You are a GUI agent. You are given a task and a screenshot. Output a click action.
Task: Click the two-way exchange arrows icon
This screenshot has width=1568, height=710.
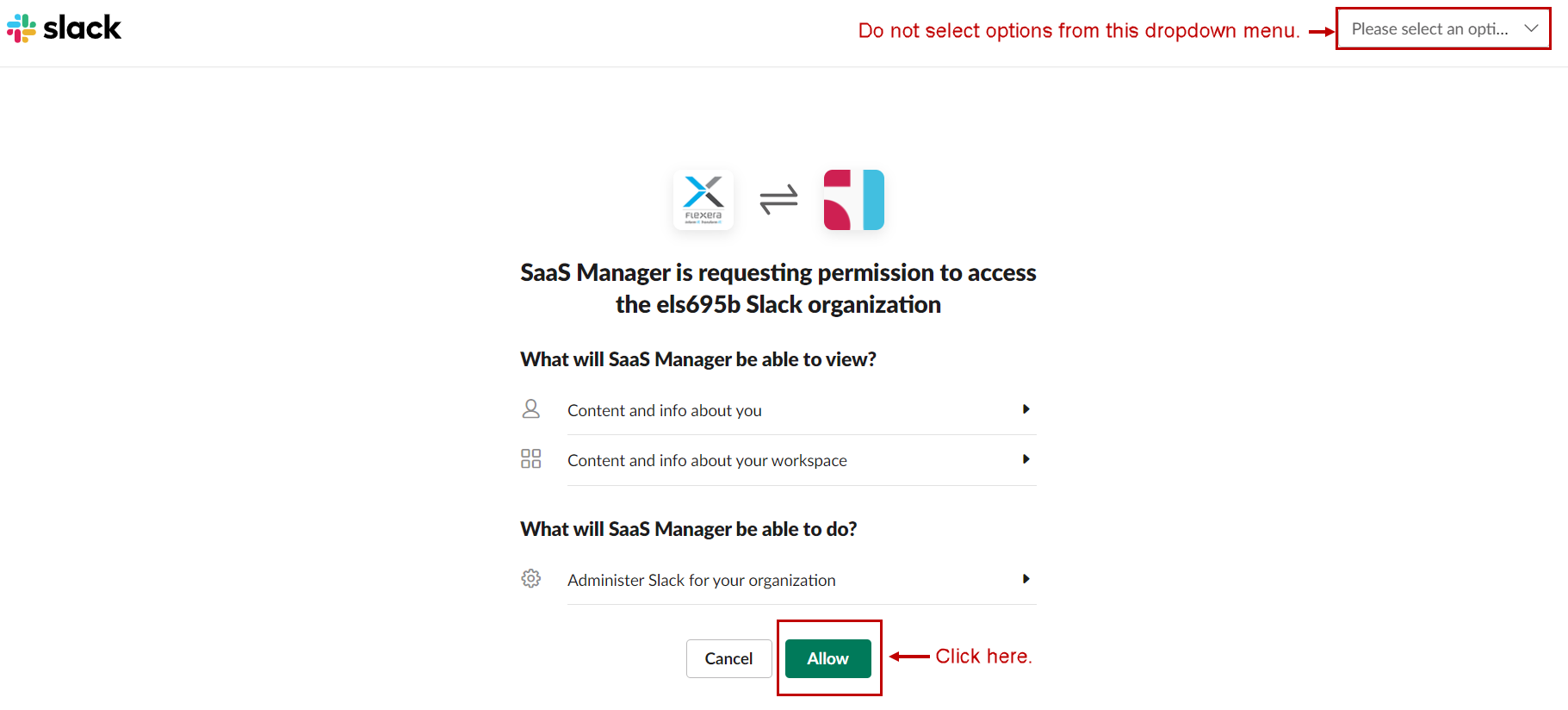point(778,200)
